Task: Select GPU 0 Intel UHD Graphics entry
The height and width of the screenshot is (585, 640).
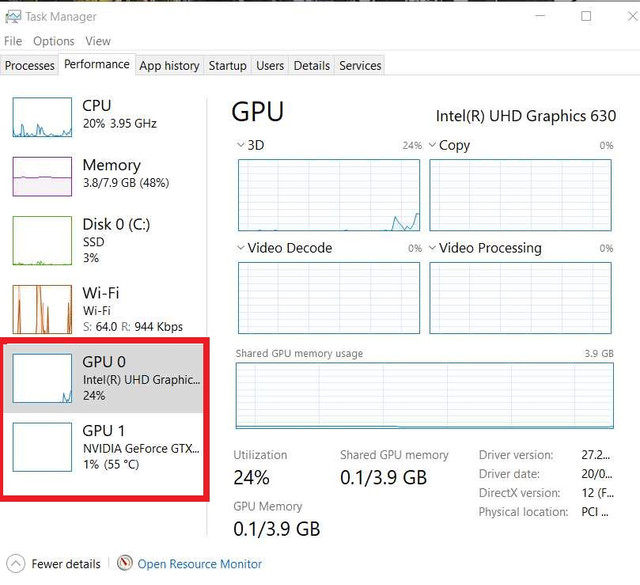Action: click(x=103, y=378)
